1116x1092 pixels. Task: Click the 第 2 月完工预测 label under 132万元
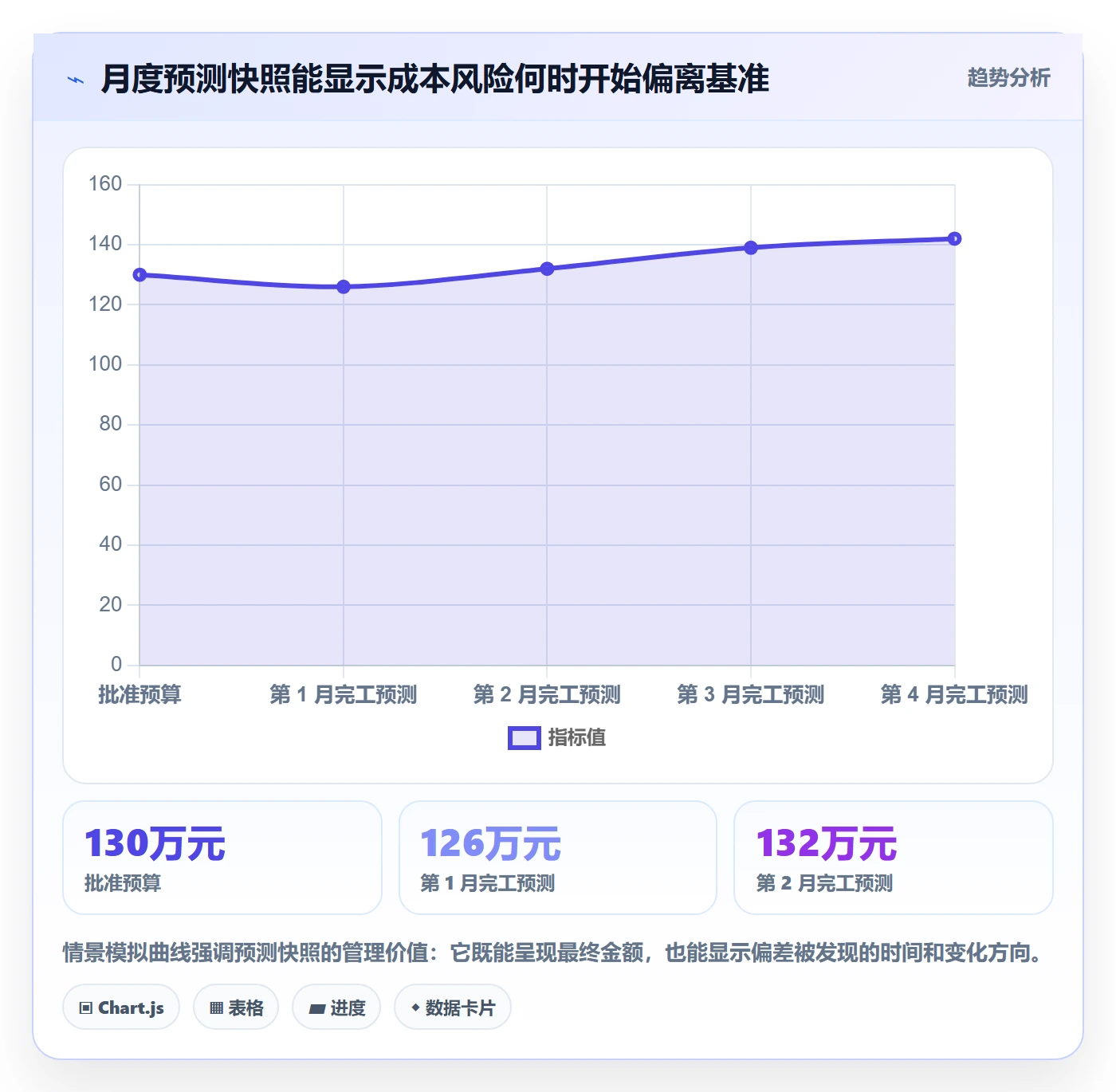coord(824,883)
